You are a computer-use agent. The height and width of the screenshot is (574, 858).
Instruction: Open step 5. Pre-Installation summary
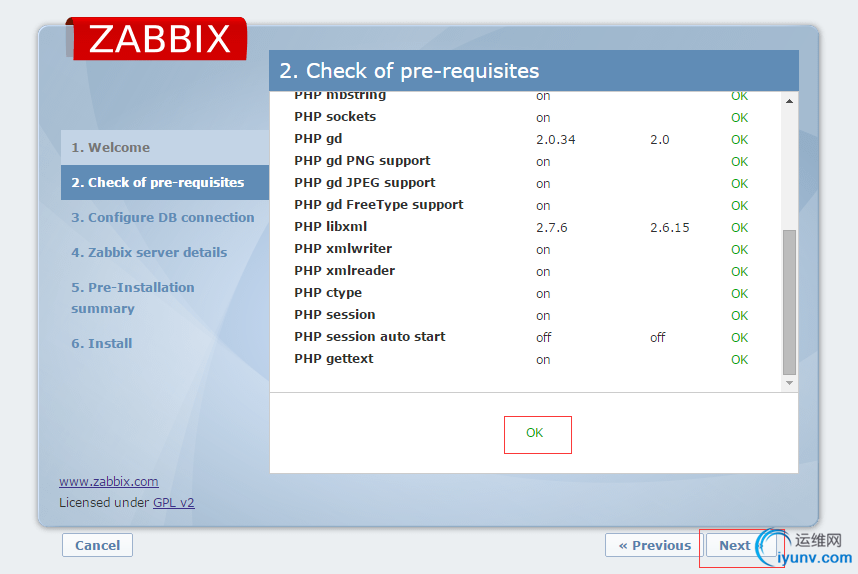[x=132, y=298]
